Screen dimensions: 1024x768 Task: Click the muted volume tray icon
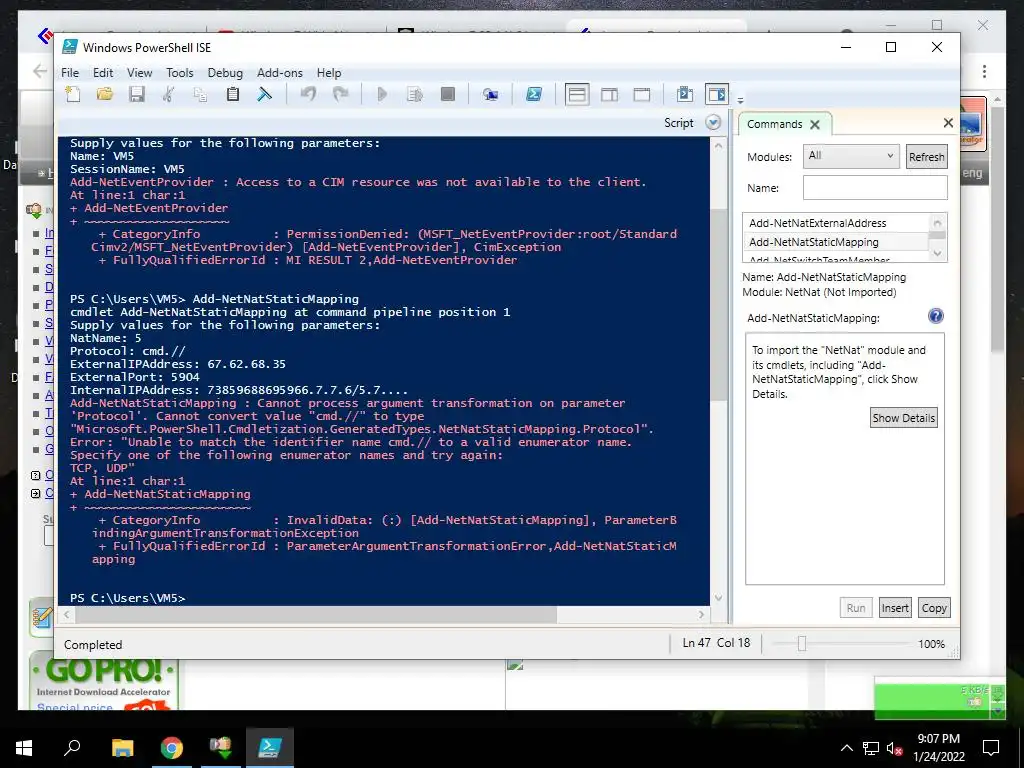click(895, 748)
